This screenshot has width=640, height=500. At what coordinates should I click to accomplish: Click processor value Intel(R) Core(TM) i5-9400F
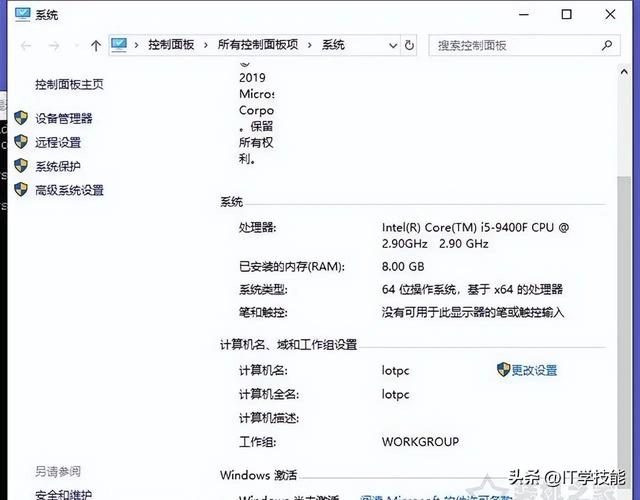476,235
